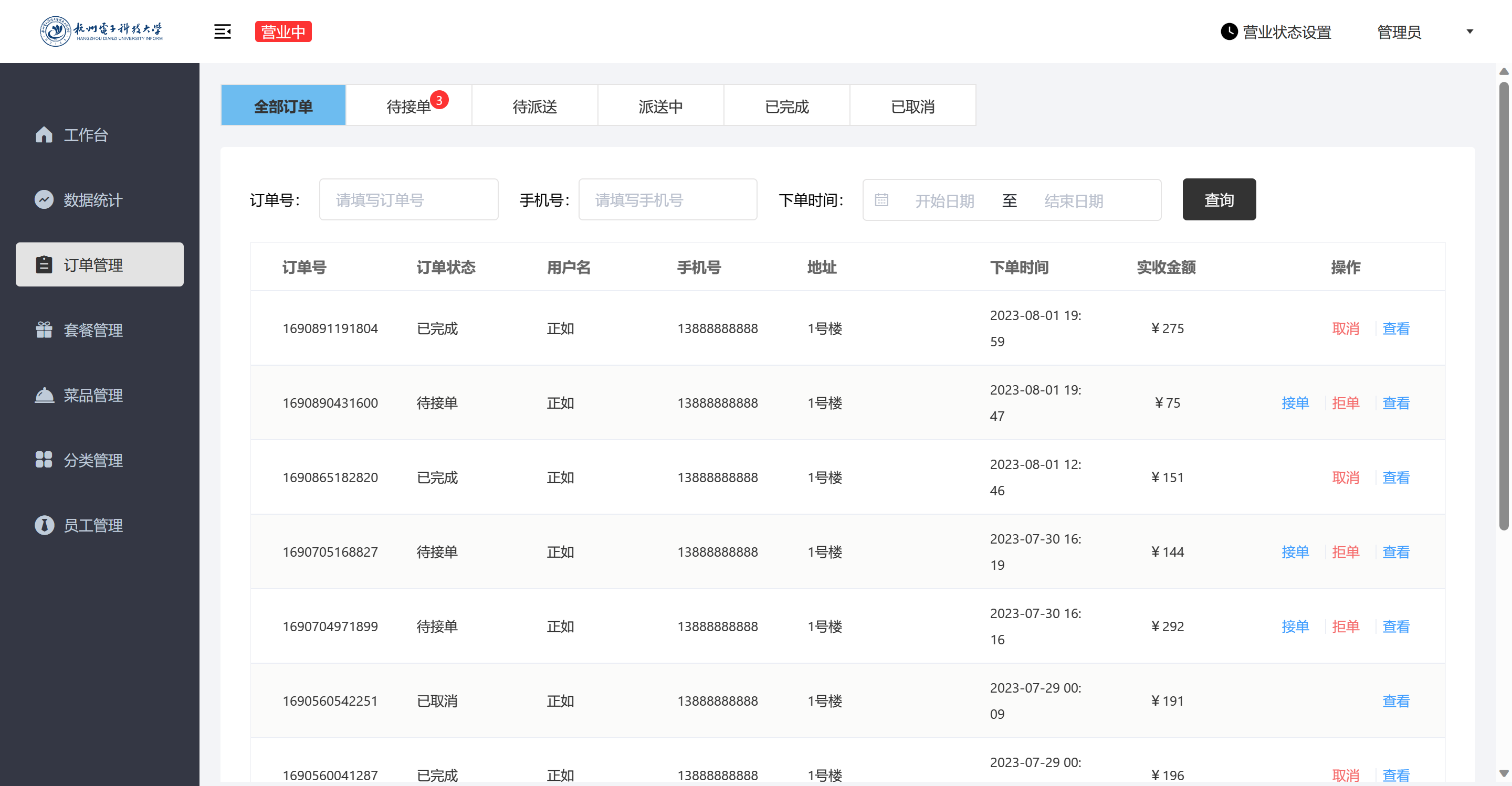View details of order 1690705168827
The width and height of the screenshot is (1512, 786).
pyautogui.click(x=1396, y=552)
